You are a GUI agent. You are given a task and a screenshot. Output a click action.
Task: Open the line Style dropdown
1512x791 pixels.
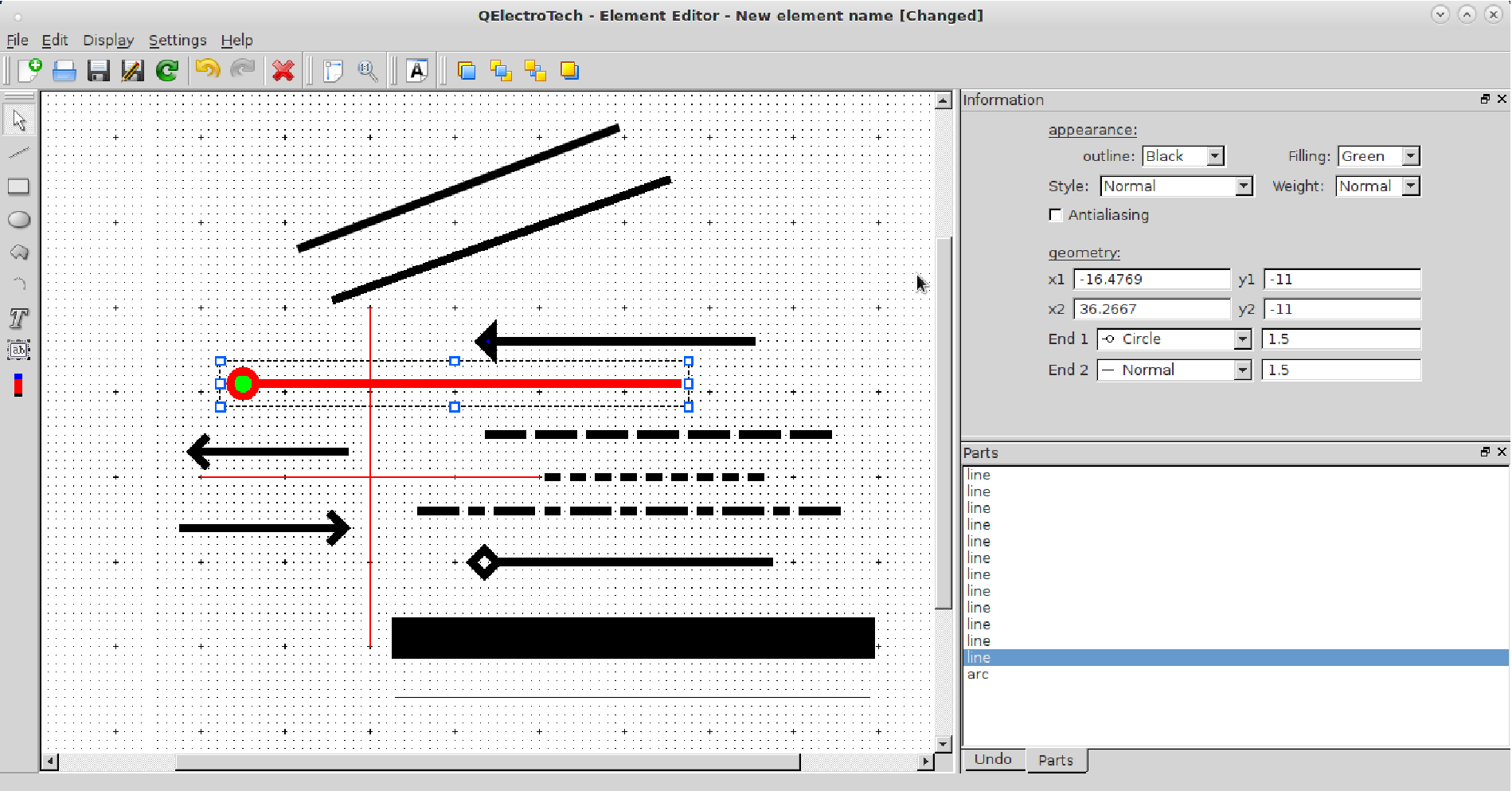point(1176,186)
